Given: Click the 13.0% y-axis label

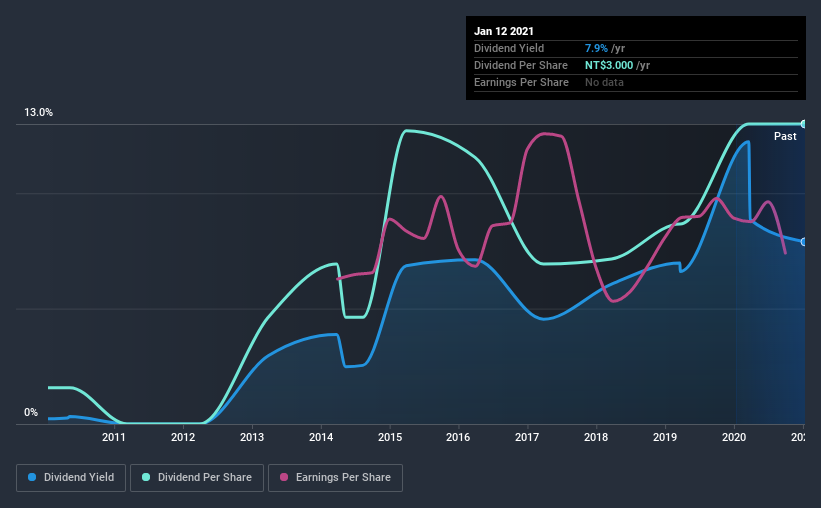Looking at the screenshot, I should [38, 113].
